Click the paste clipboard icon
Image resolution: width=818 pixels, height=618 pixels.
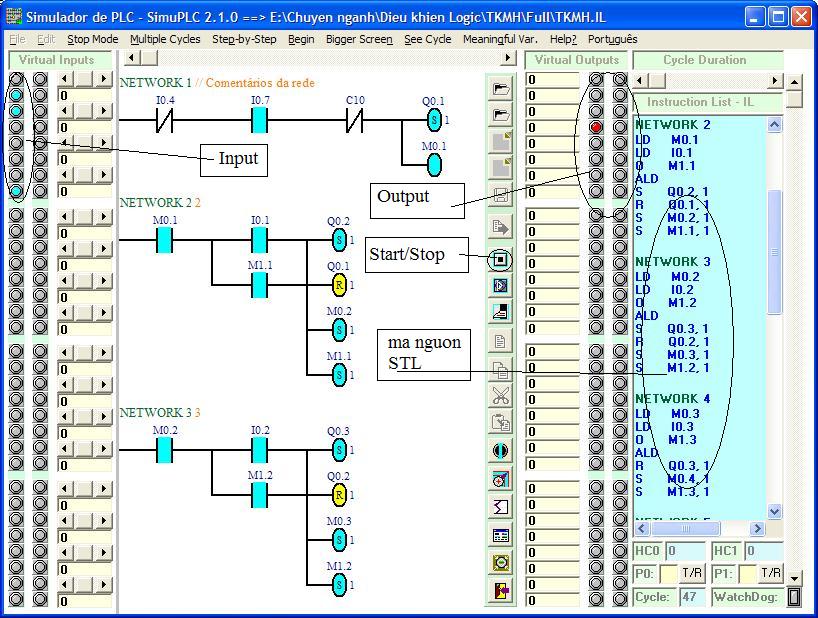(x=501, y=423)
